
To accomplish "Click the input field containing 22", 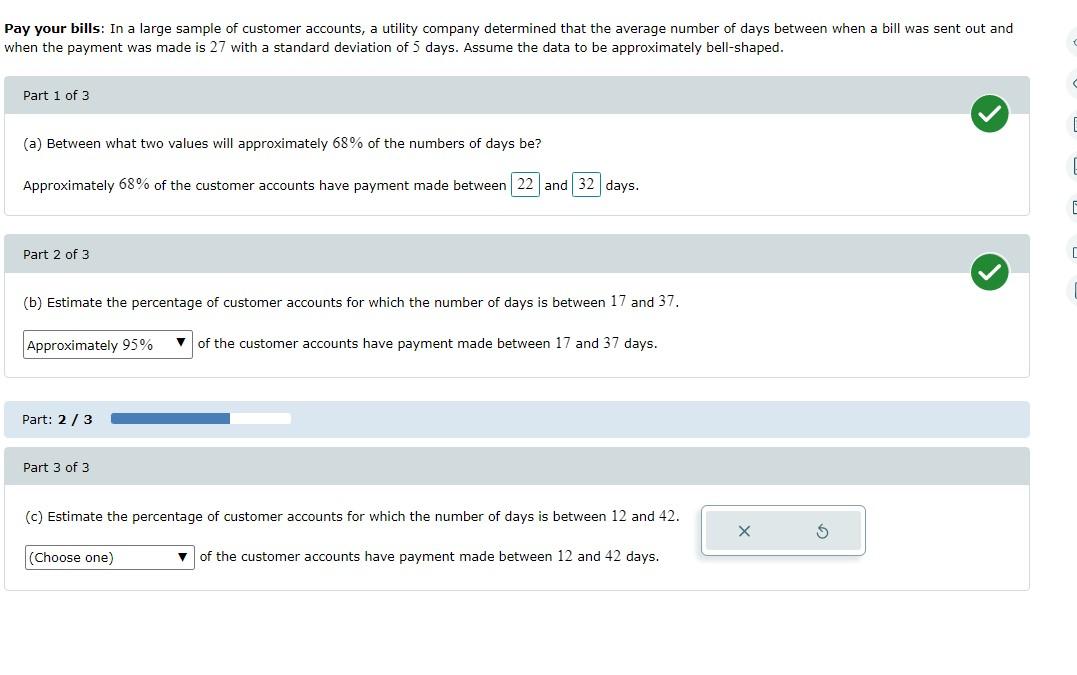I will (524, 185).
